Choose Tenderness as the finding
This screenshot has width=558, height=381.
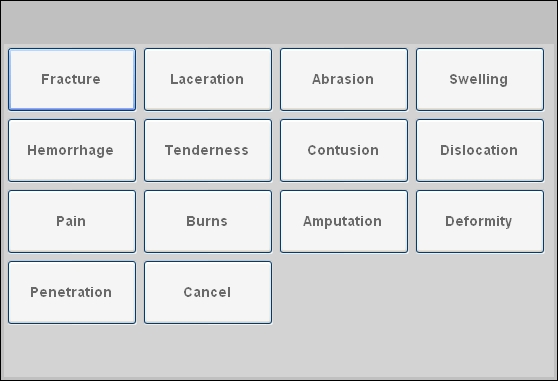coord(208,150)
